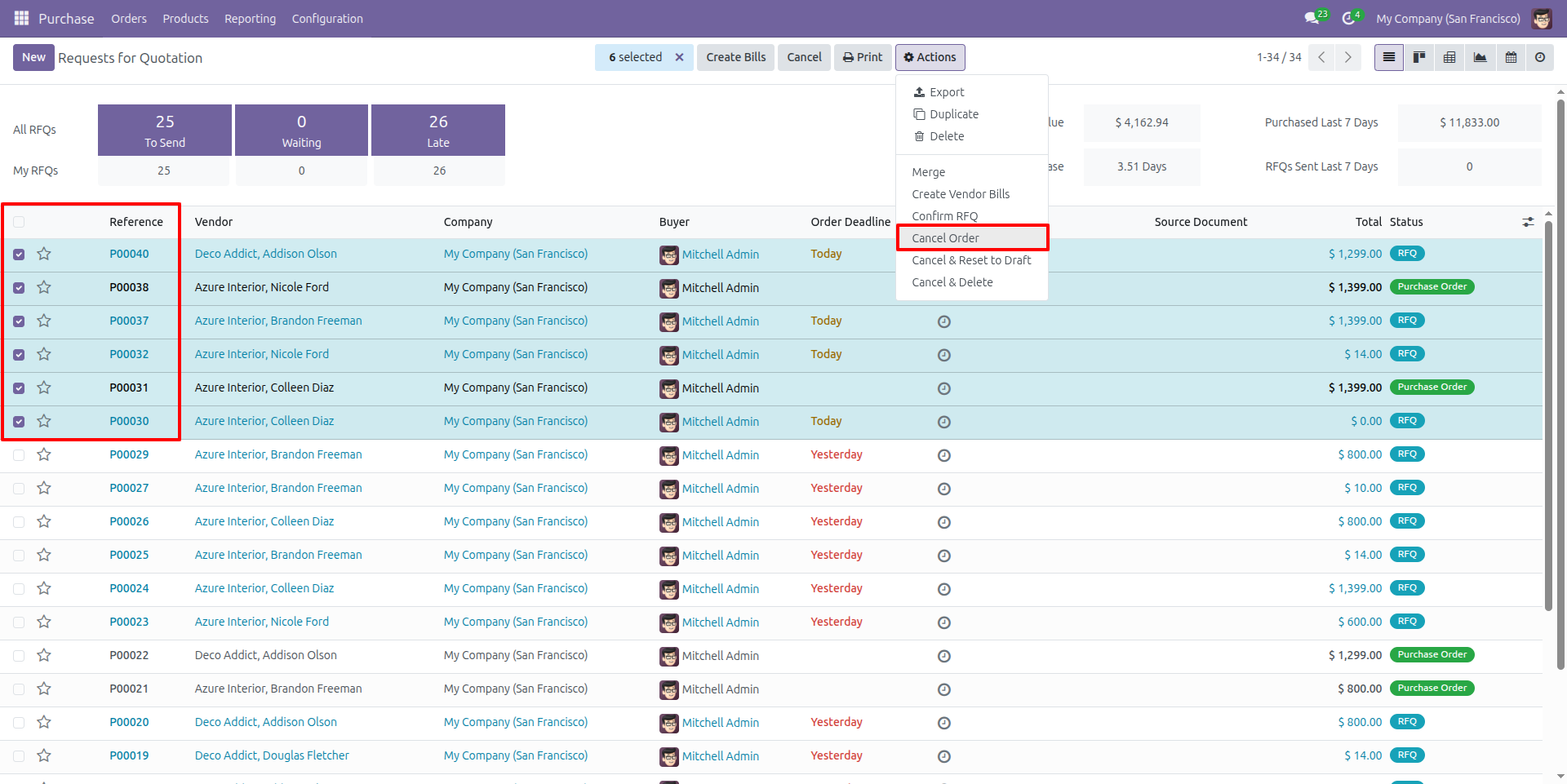Screen dimensions: 1567x784
Task: Uncheck the P00030 row checkbox
Action: [x=19, y=422]
